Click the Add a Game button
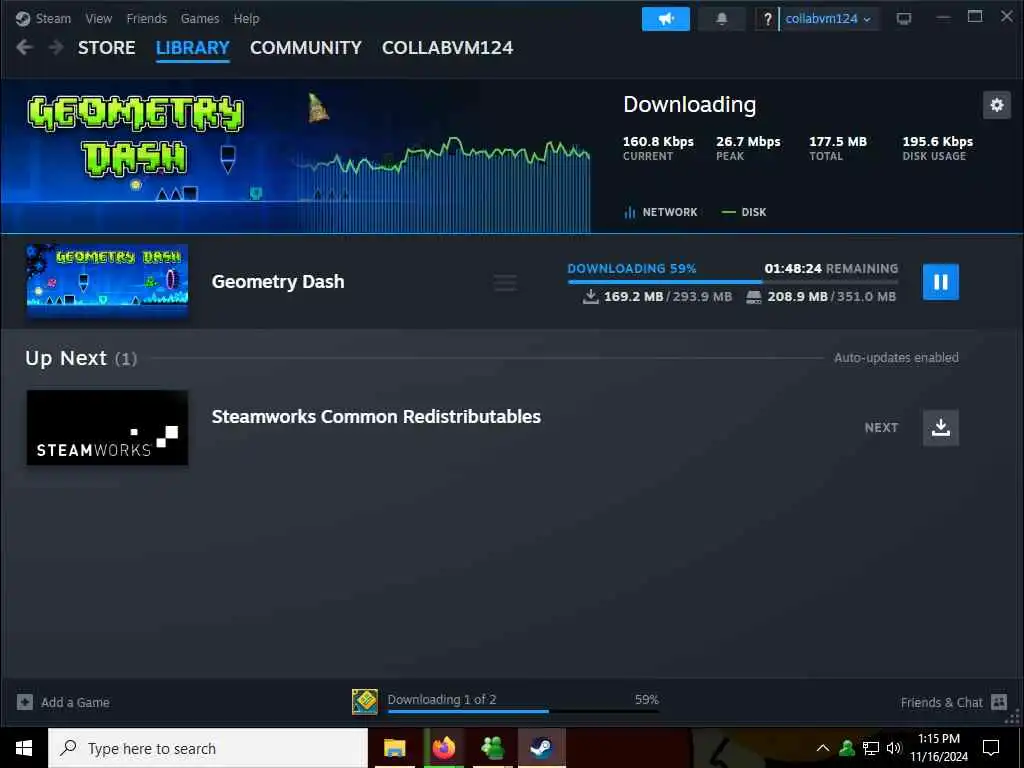 (63, 702)
